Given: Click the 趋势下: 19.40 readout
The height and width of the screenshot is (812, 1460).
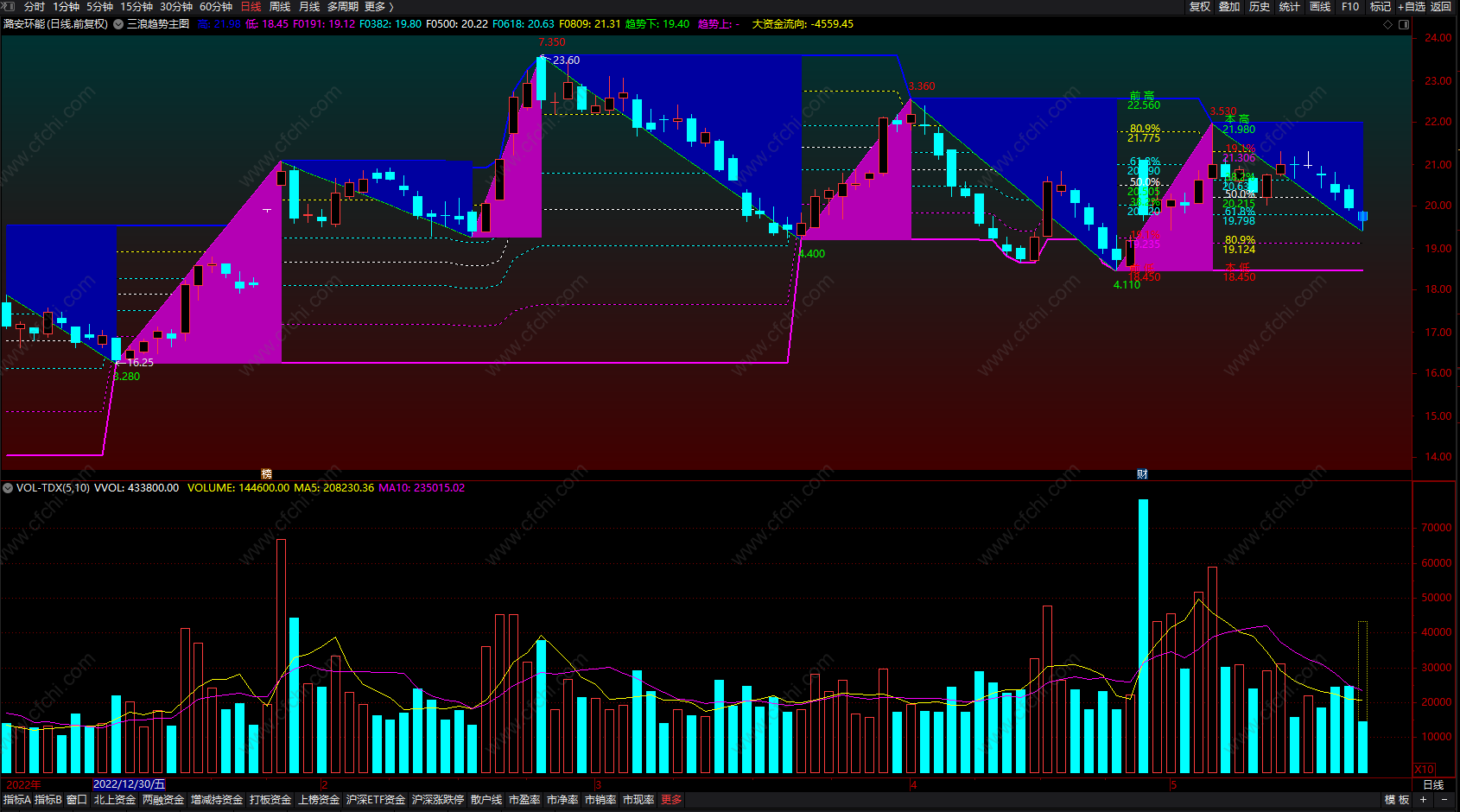Looking at the screenshot, I should 657,24.
